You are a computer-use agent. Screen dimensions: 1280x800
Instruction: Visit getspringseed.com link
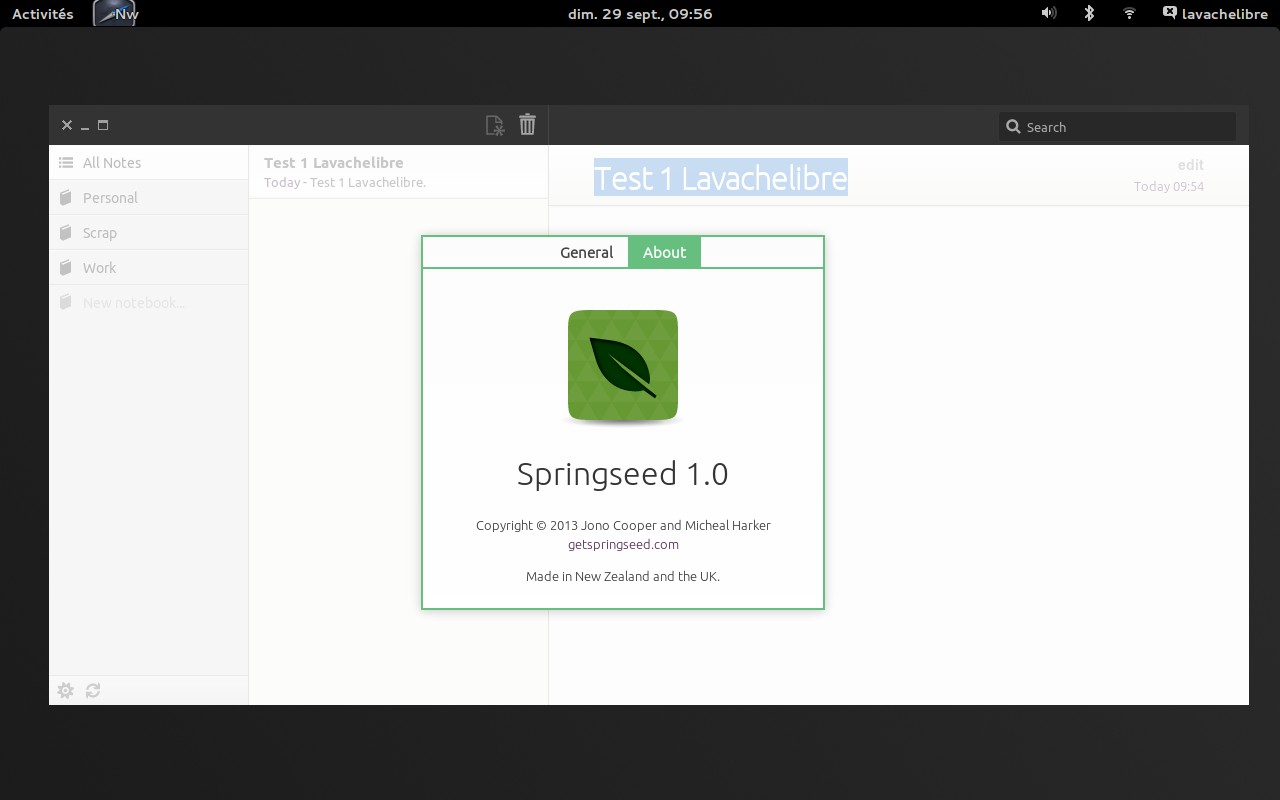(622, 544)
